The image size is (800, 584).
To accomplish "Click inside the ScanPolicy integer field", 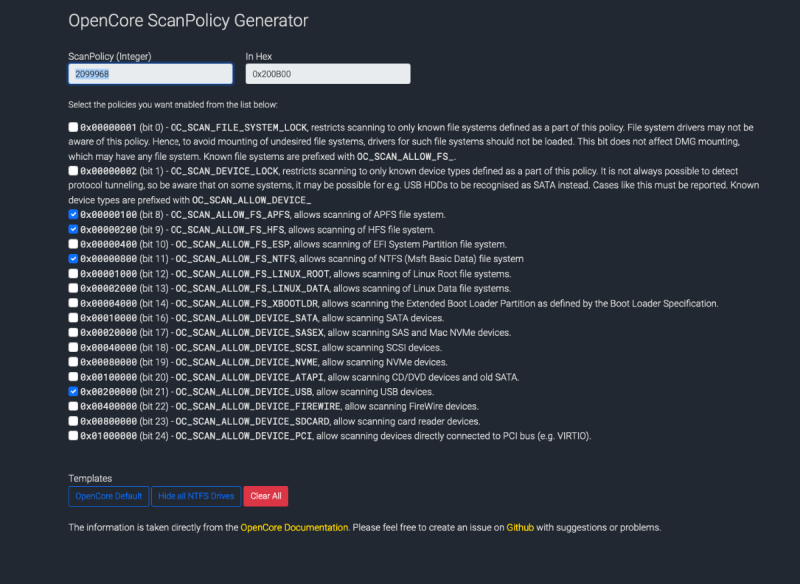I will coord(148,73).
